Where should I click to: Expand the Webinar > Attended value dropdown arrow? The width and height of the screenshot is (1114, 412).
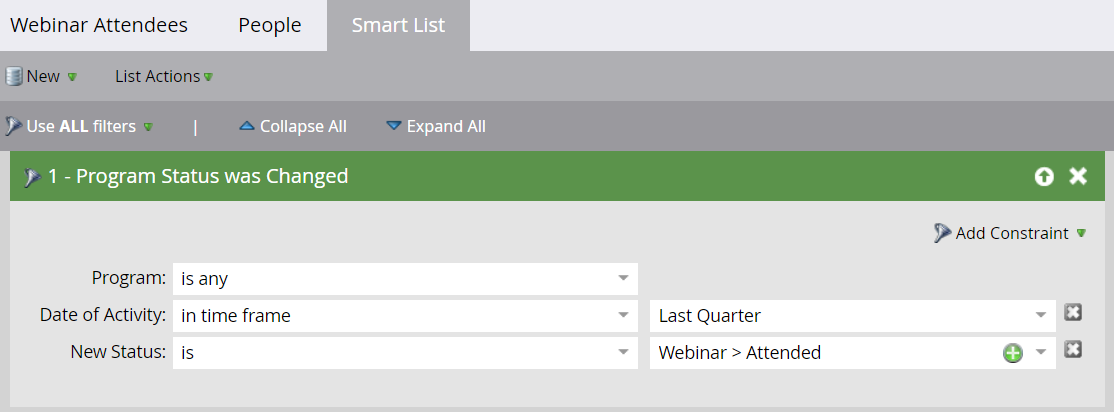(x=1041, y=352)
